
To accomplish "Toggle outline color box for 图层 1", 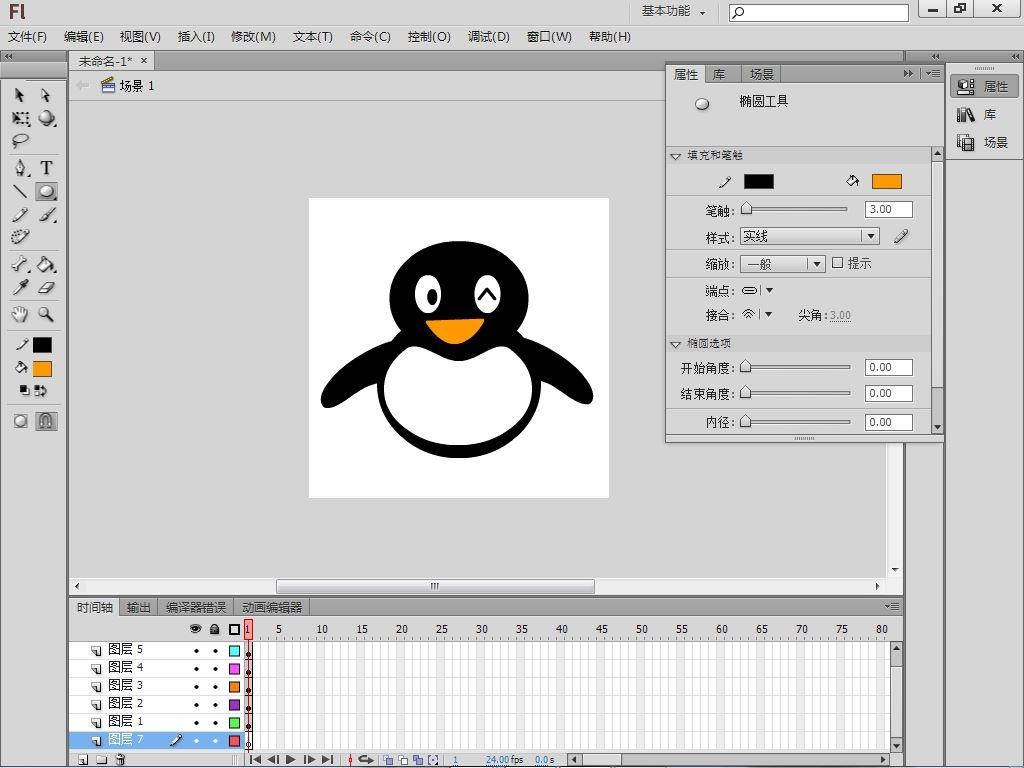I will coord(234,723).
